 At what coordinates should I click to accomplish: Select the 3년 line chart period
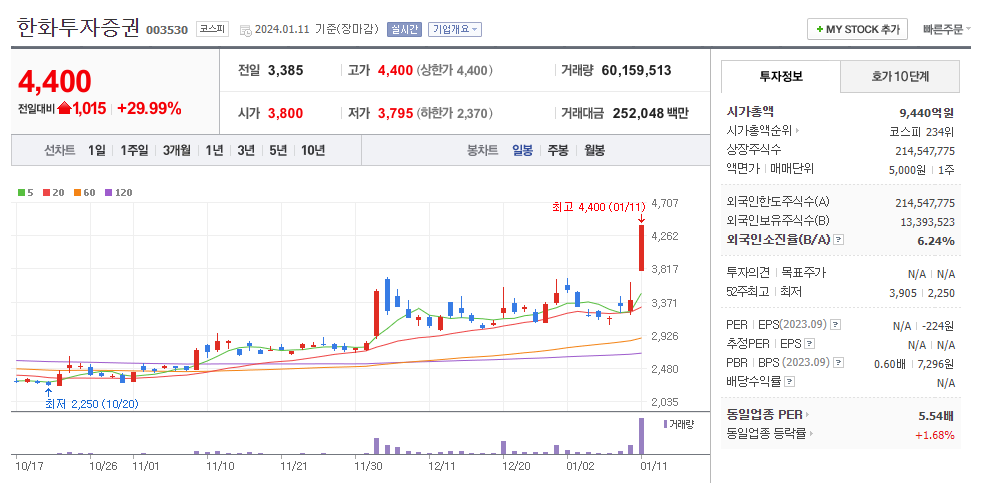click(x=246, y=151)
